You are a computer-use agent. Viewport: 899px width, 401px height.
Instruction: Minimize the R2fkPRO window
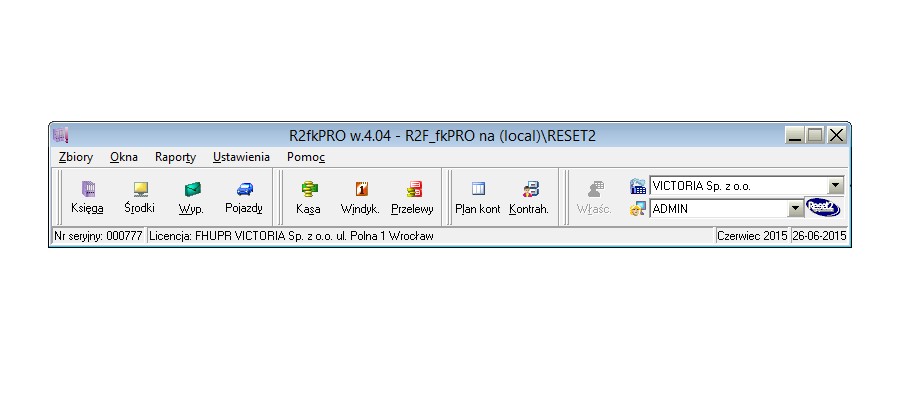pos(795,135)
